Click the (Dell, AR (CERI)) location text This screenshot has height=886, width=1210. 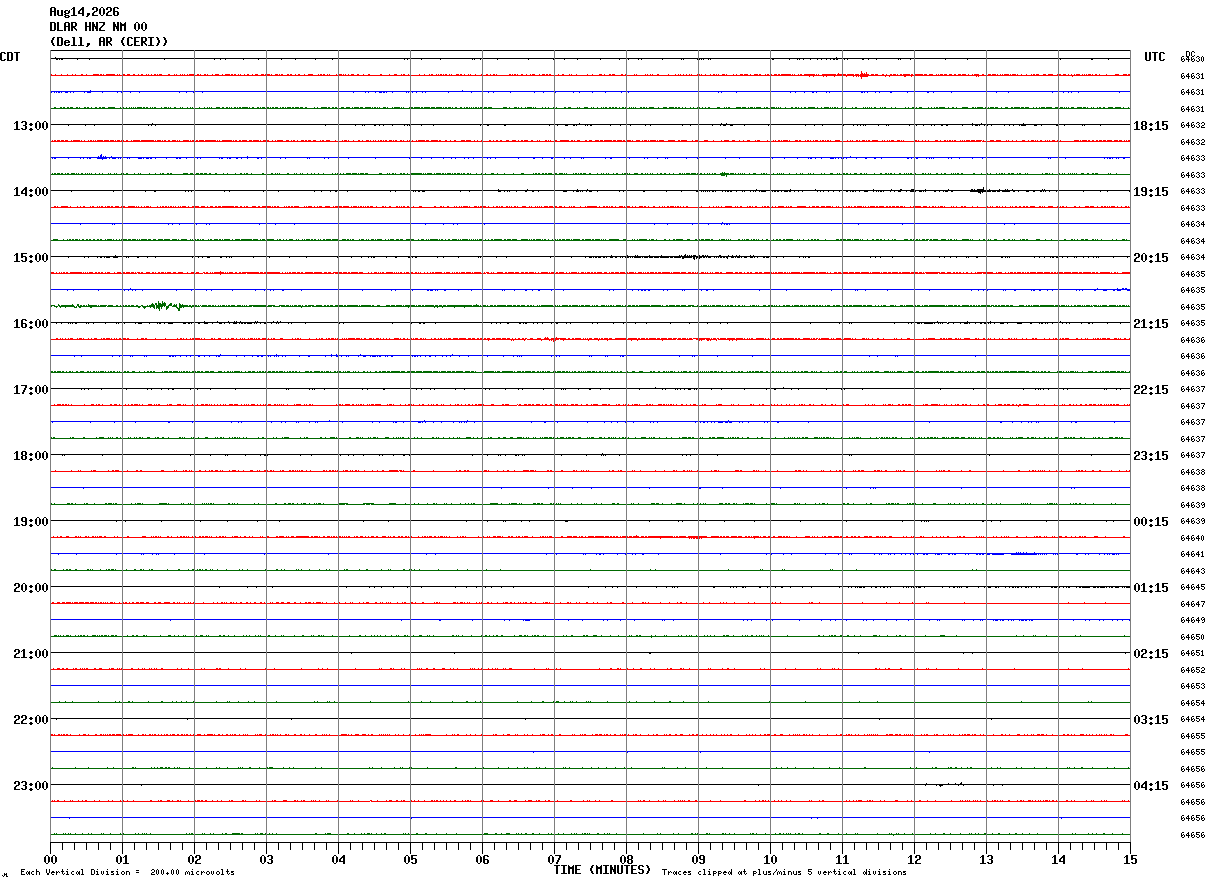click(109, 42)
